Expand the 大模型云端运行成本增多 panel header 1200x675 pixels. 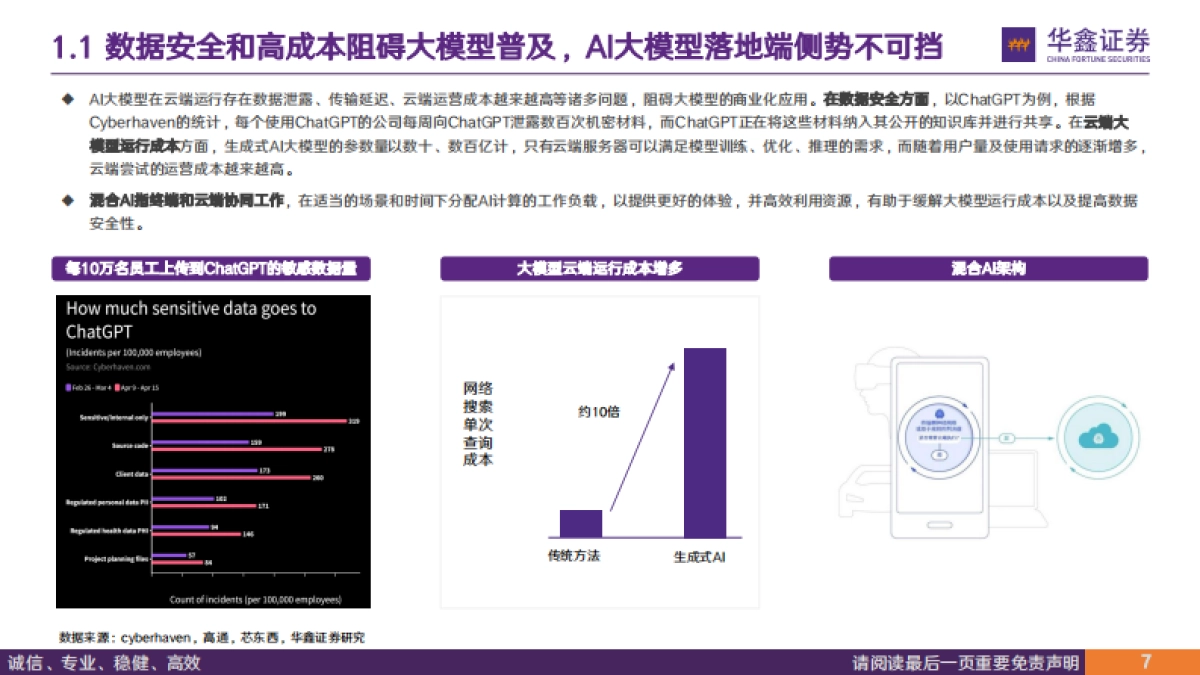click(600, 269)
